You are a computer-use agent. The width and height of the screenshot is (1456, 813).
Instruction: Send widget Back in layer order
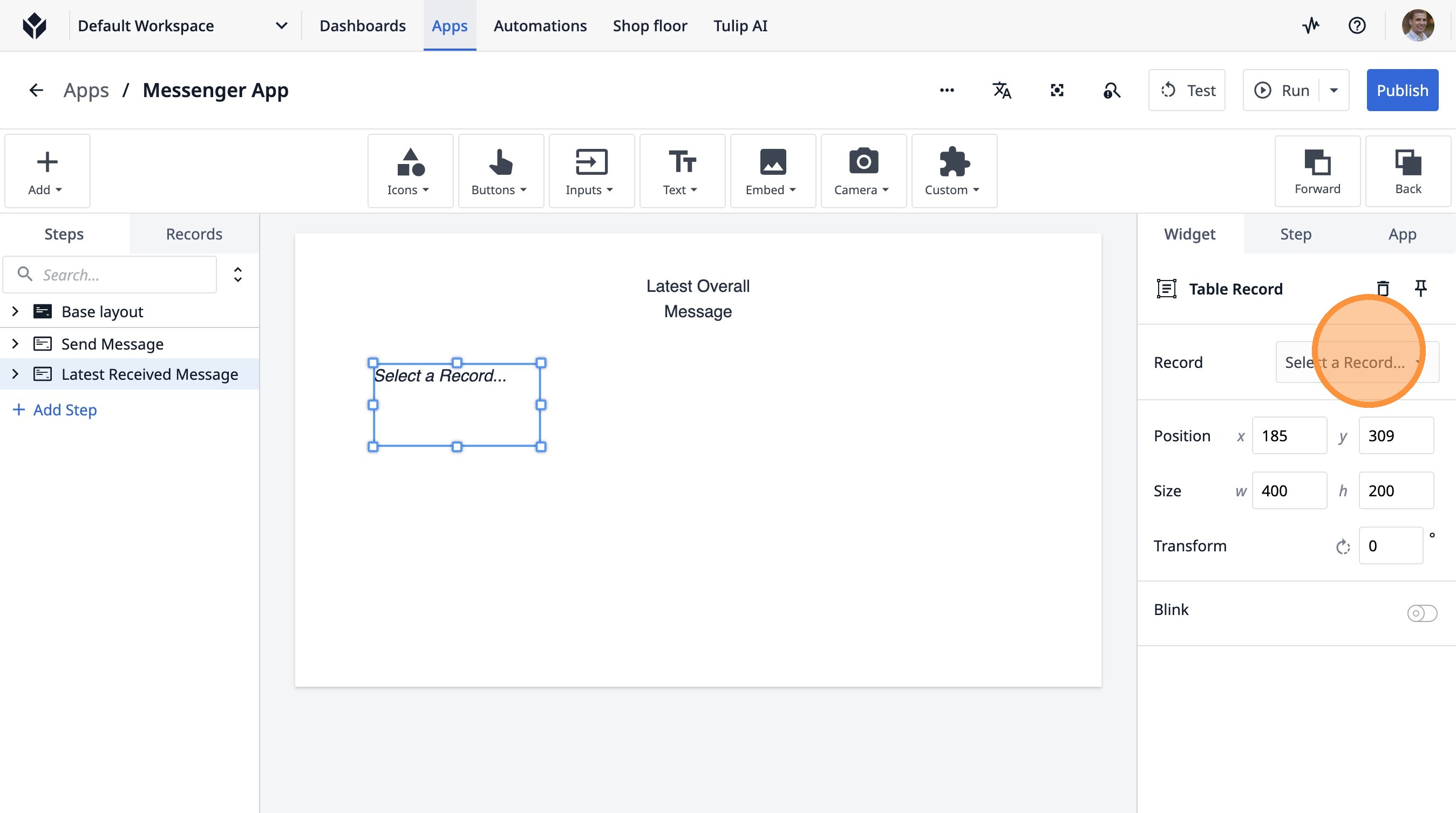(x=1407, y=171)
